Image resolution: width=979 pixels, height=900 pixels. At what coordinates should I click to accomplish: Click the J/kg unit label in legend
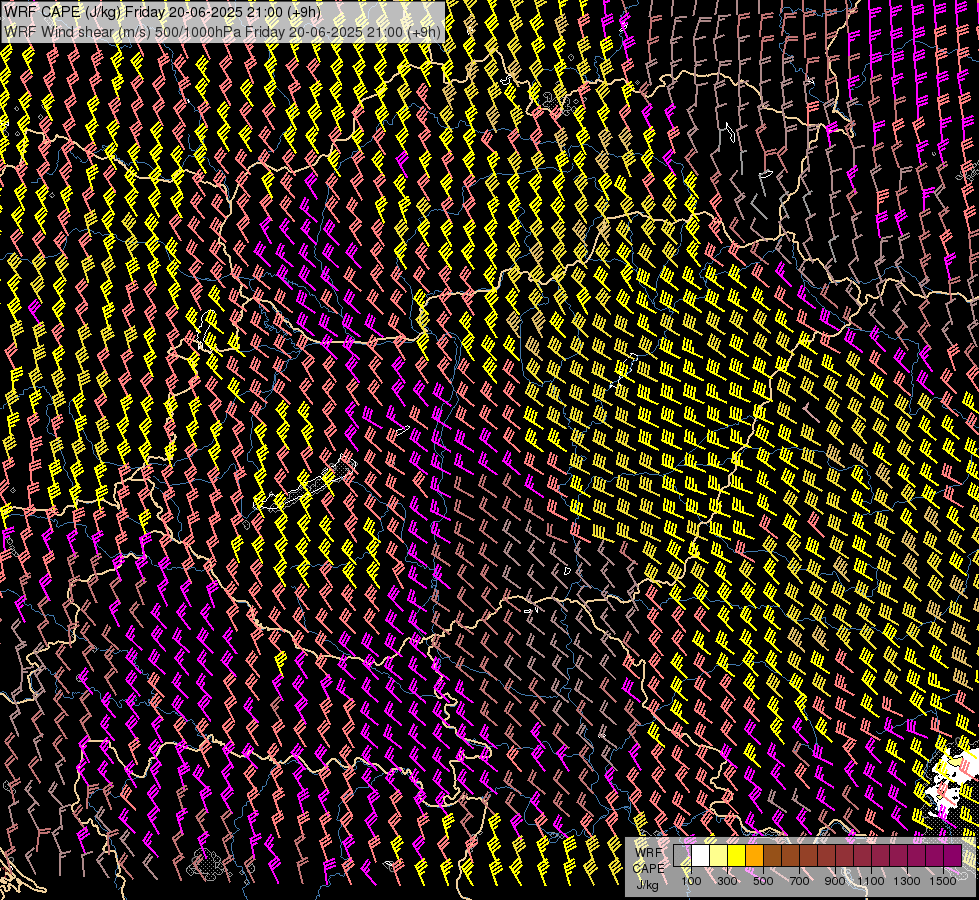(x=647, y=885)
